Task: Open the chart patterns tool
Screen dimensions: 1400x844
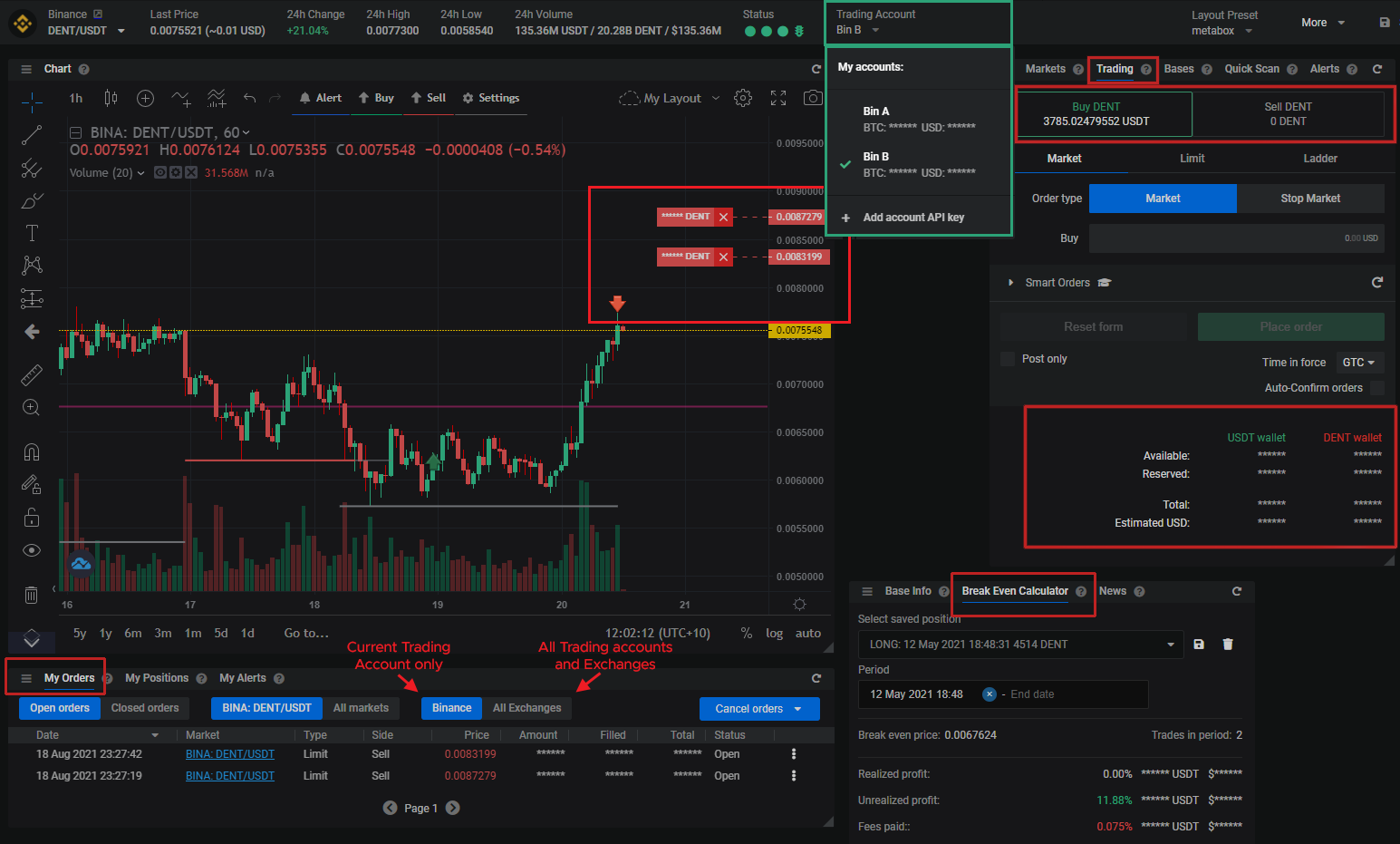Action: (32, 265)
